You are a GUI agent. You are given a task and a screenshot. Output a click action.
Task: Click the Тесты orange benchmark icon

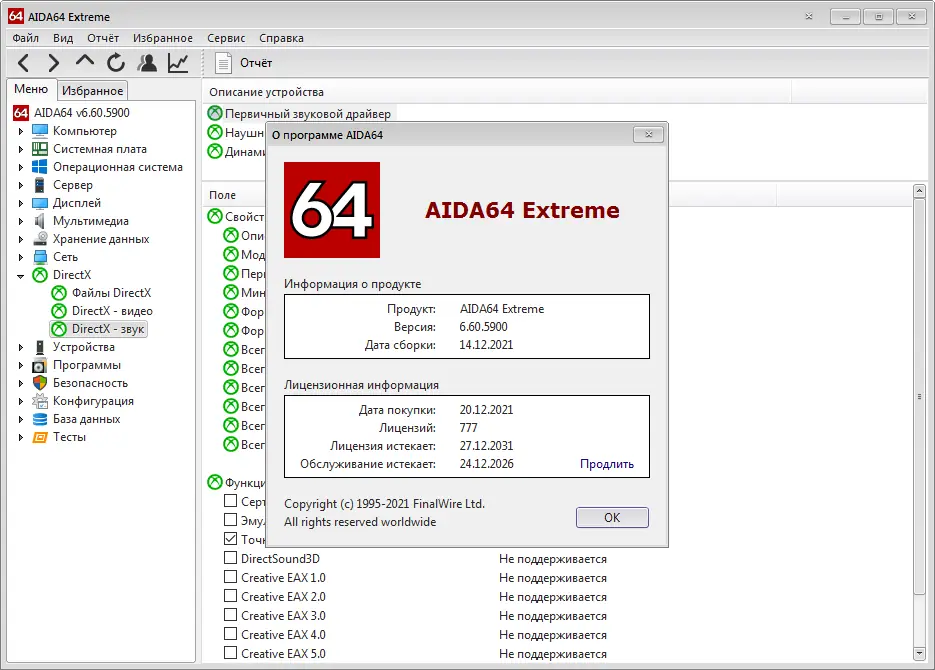(x=40, y=437)
